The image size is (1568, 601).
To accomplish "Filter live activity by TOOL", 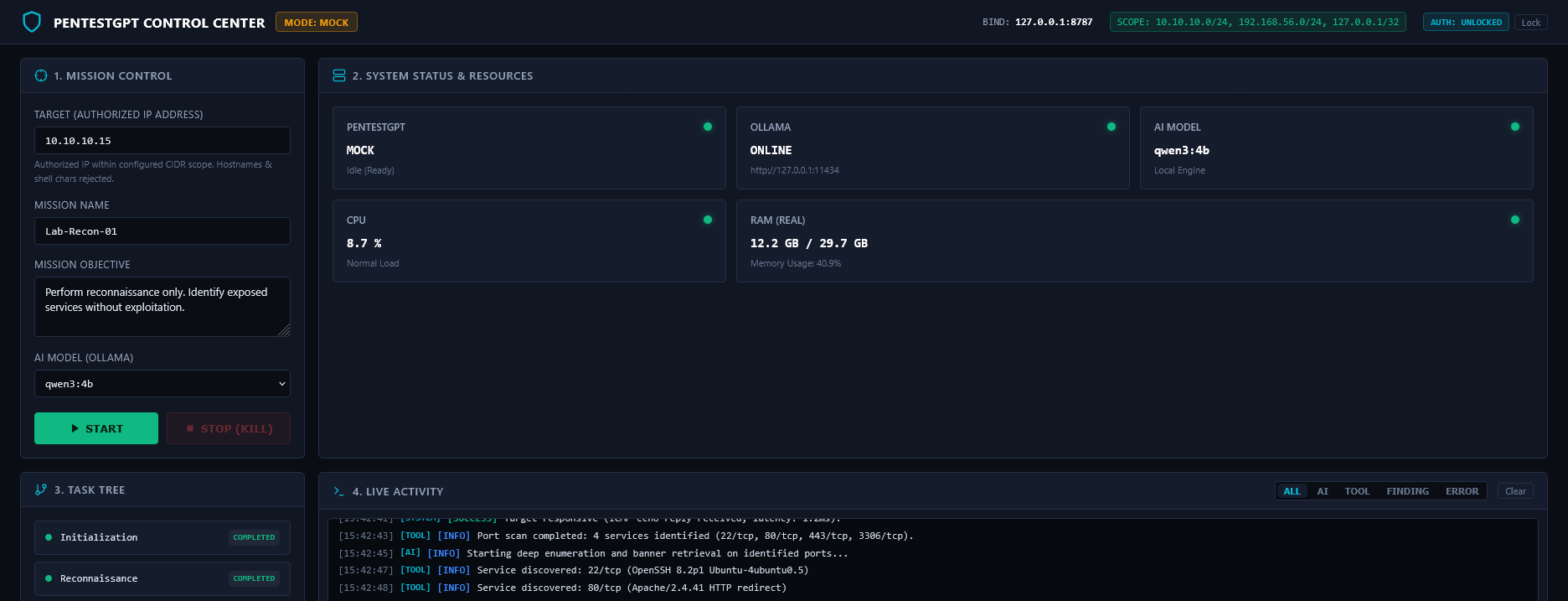I will 1357,491.
